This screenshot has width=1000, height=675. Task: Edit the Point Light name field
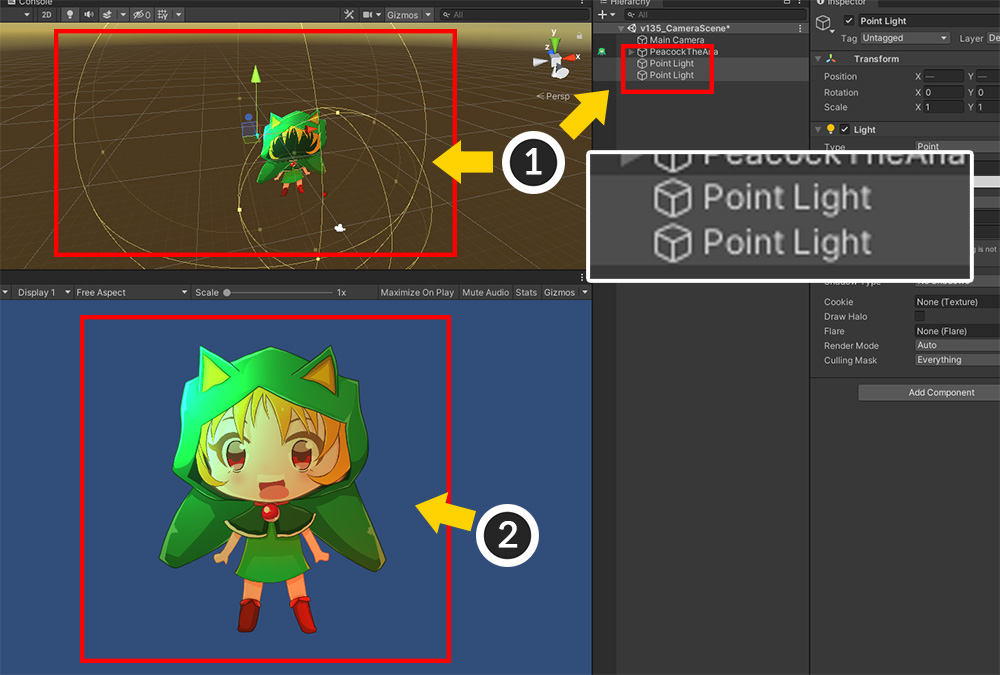point(928,20)
